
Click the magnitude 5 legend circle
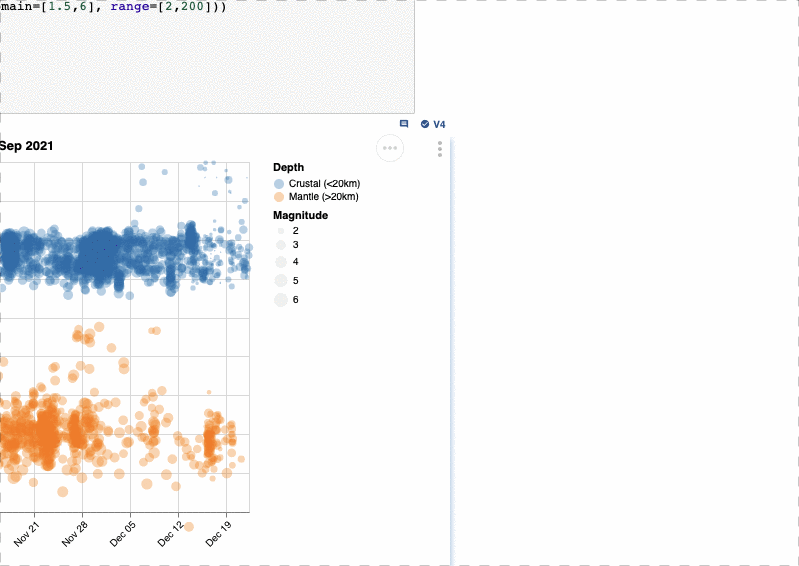tap(281, 280)
